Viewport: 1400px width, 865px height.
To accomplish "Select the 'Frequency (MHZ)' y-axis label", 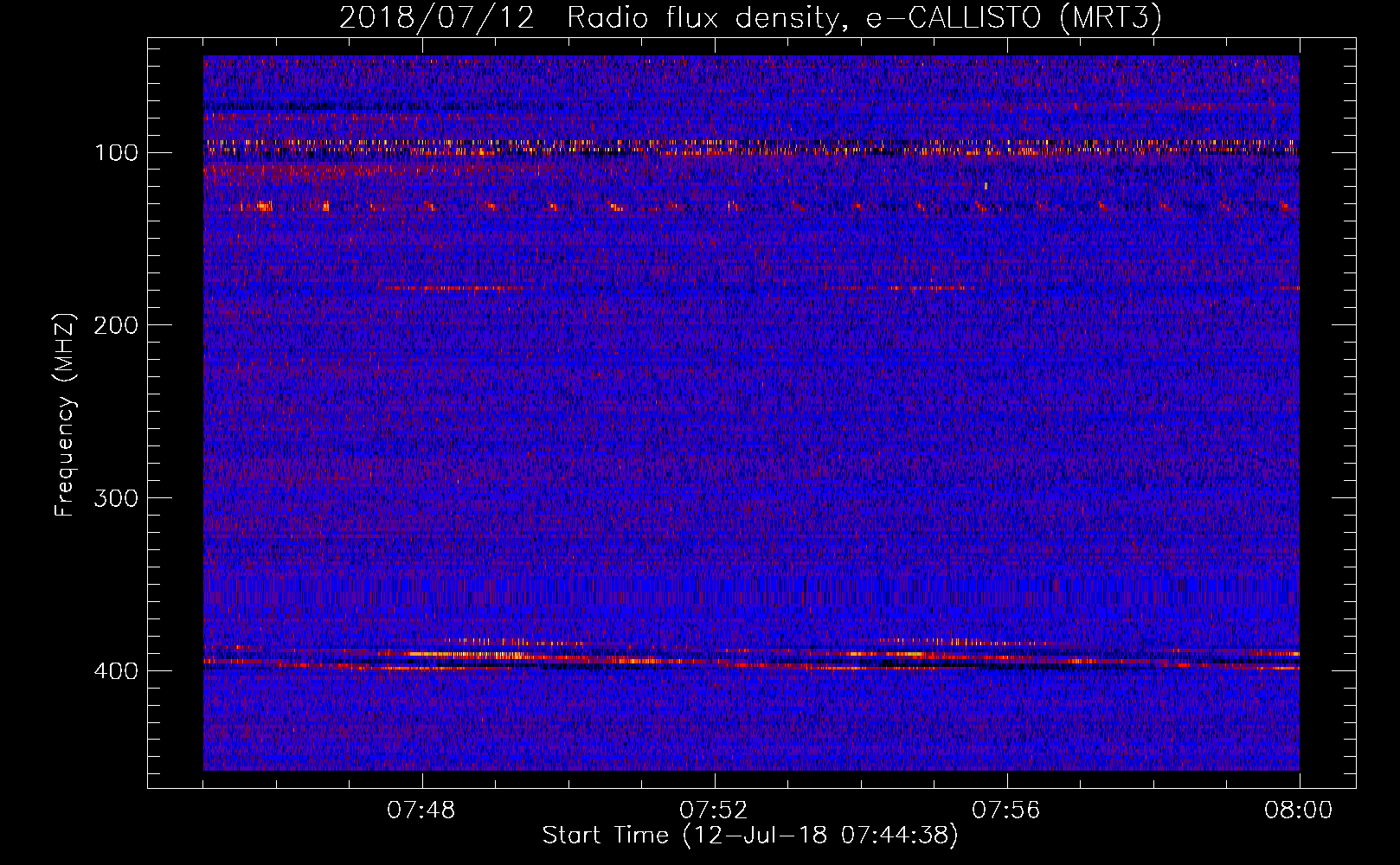I will click(x=65, y=415).
